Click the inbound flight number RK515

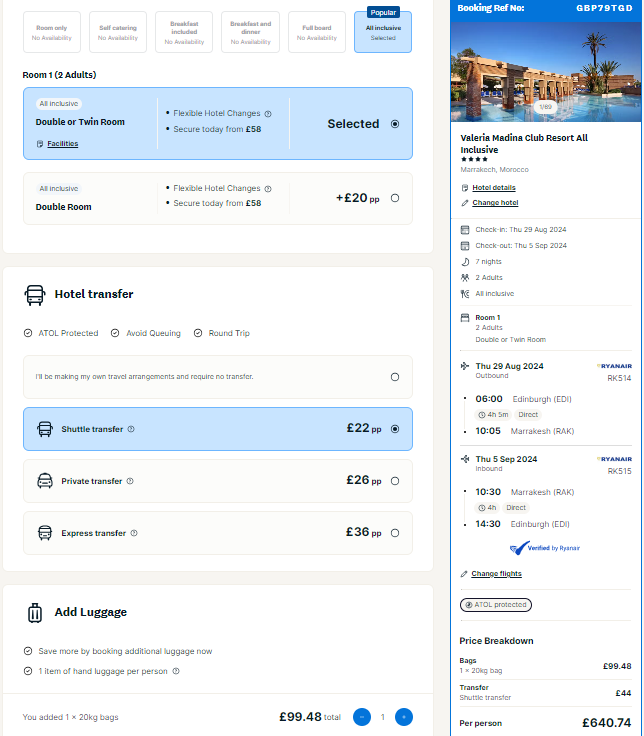(x=619, y=471)
